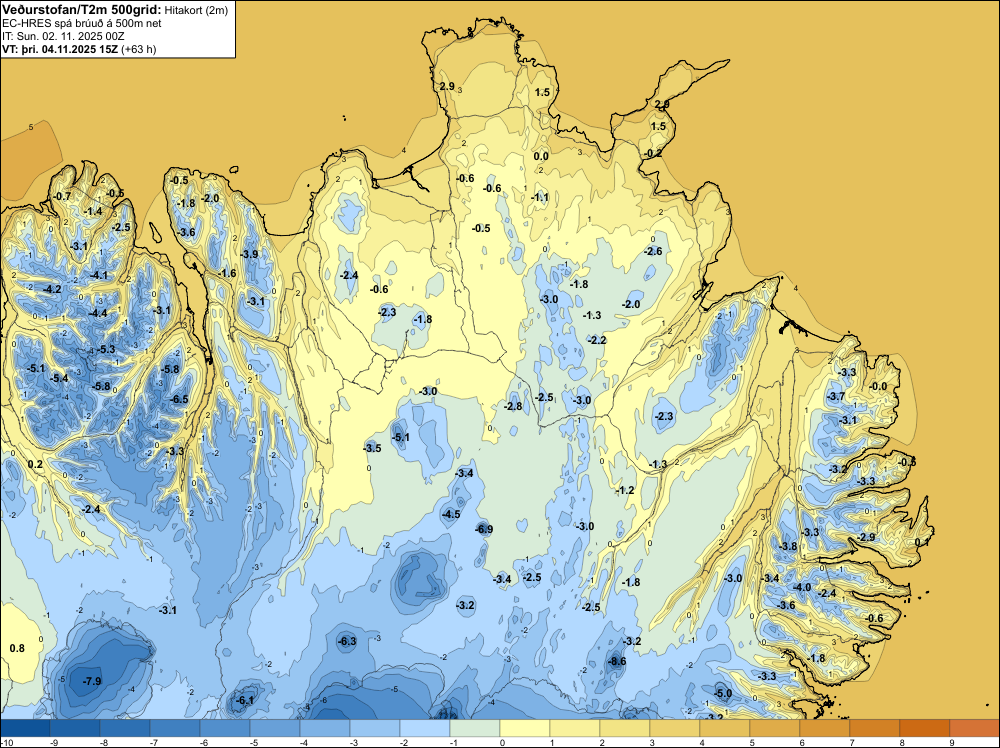The image size is (1000, 748).
Task: Click the -5.3 temperature label
Action: coord(106,349)
